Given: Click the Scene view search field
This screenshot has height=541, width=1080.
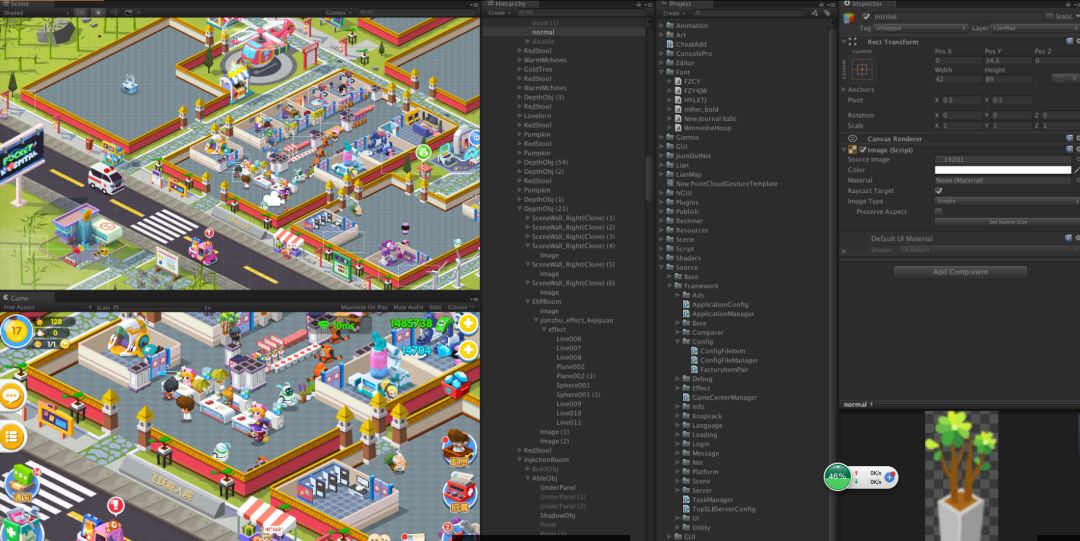Looking at the screenshot, I should pos(417,12).
